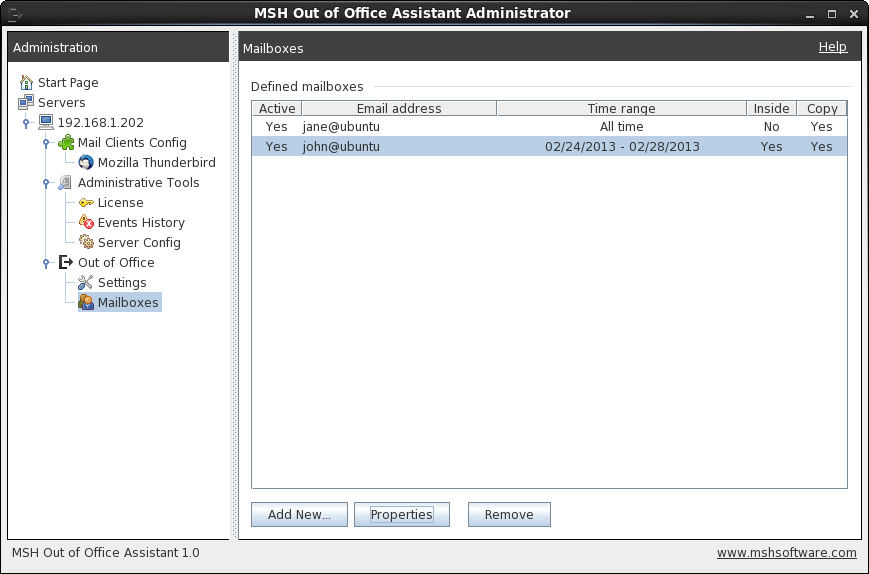Click the Mailboxes users icon
The height and width of the screenshot is (574, 869).
pyautogui.click(x=86, y=302)
